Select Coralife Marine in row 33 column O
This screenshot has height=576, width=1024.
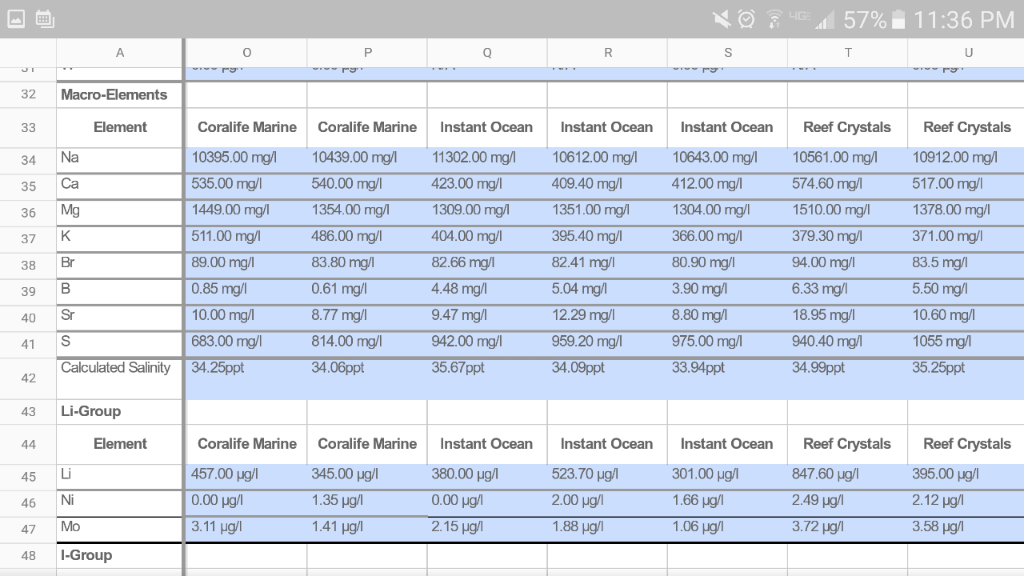click(247, 127)
